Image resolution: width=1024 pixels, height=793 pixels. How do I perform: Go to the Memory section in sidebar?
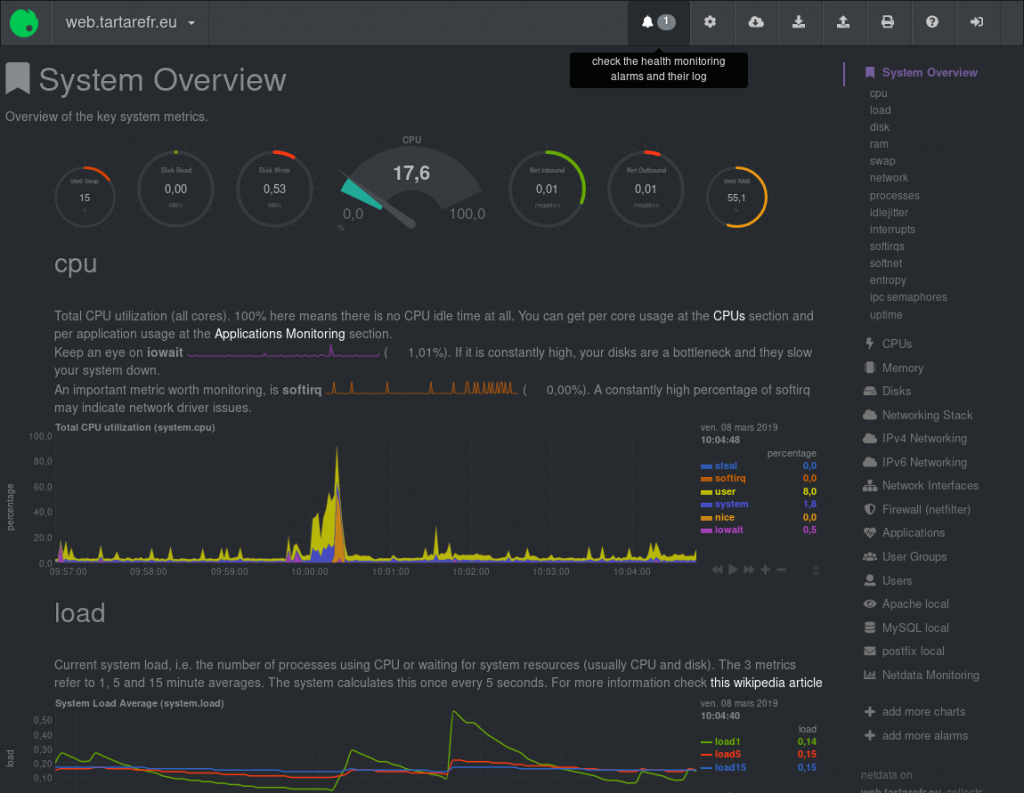point(902,368)
